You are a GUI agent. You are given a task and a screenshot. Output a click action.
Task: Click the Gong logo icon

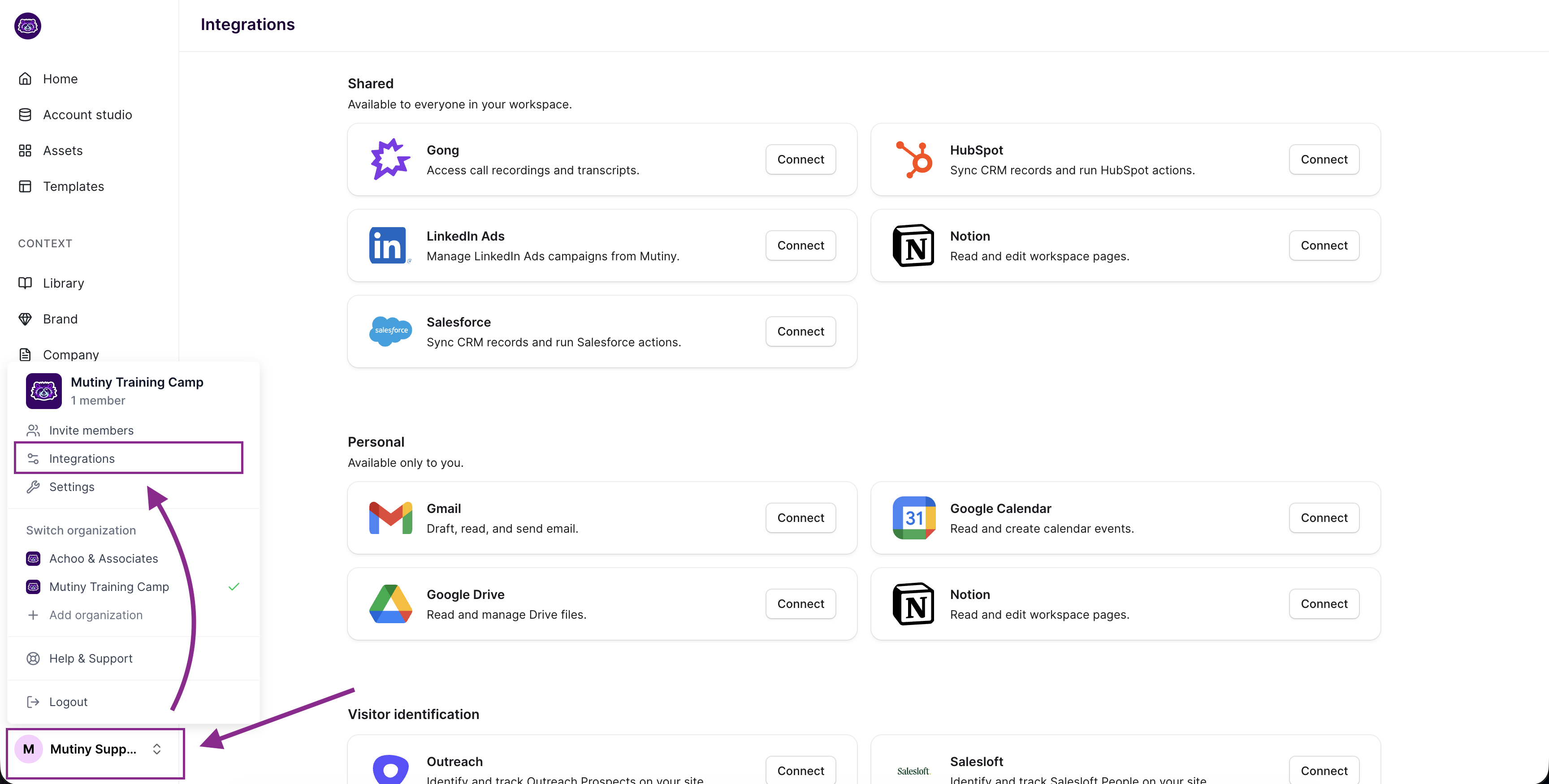coord(391,159)
